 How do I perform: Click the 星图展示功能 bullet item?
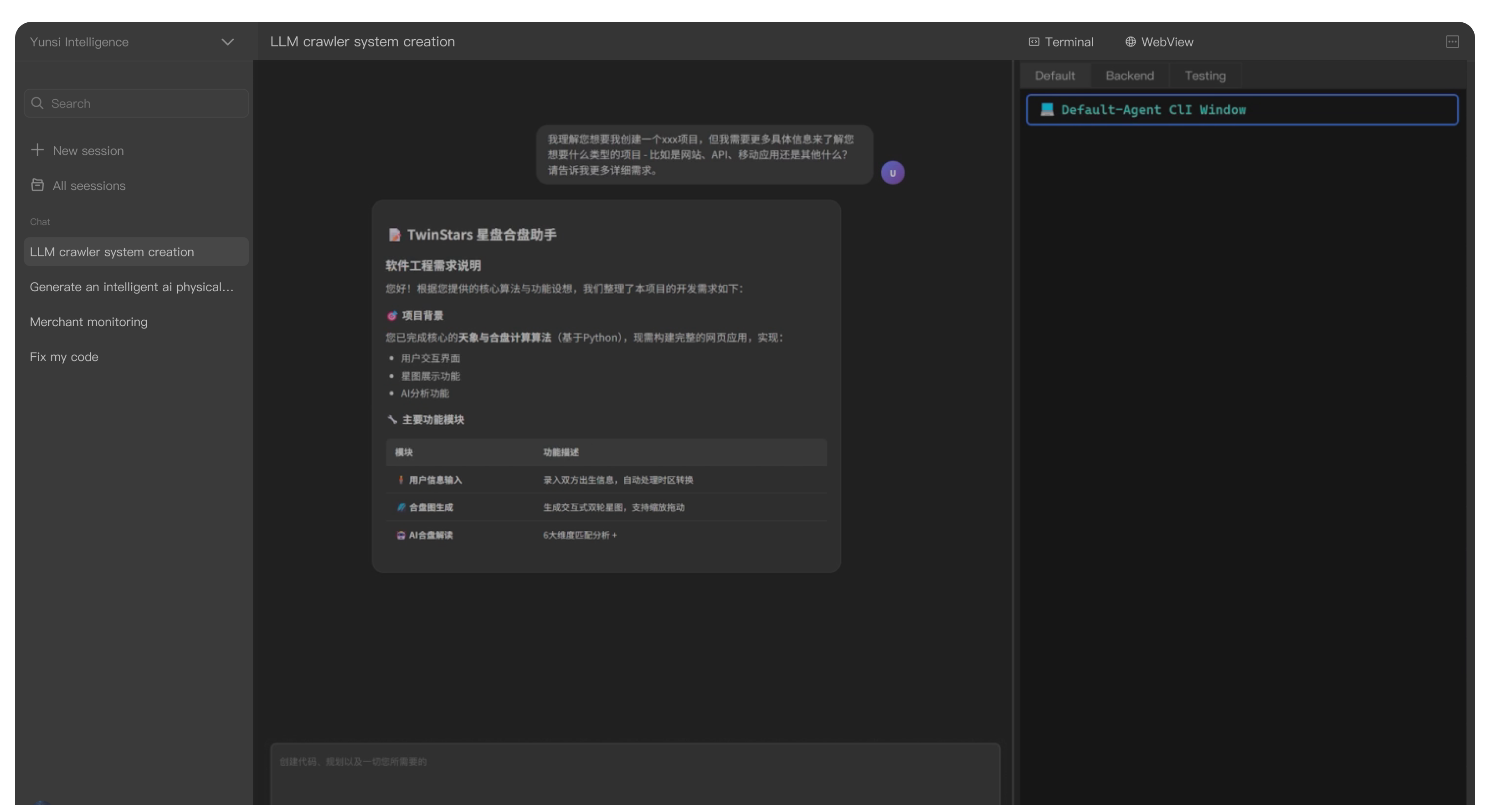430,376
